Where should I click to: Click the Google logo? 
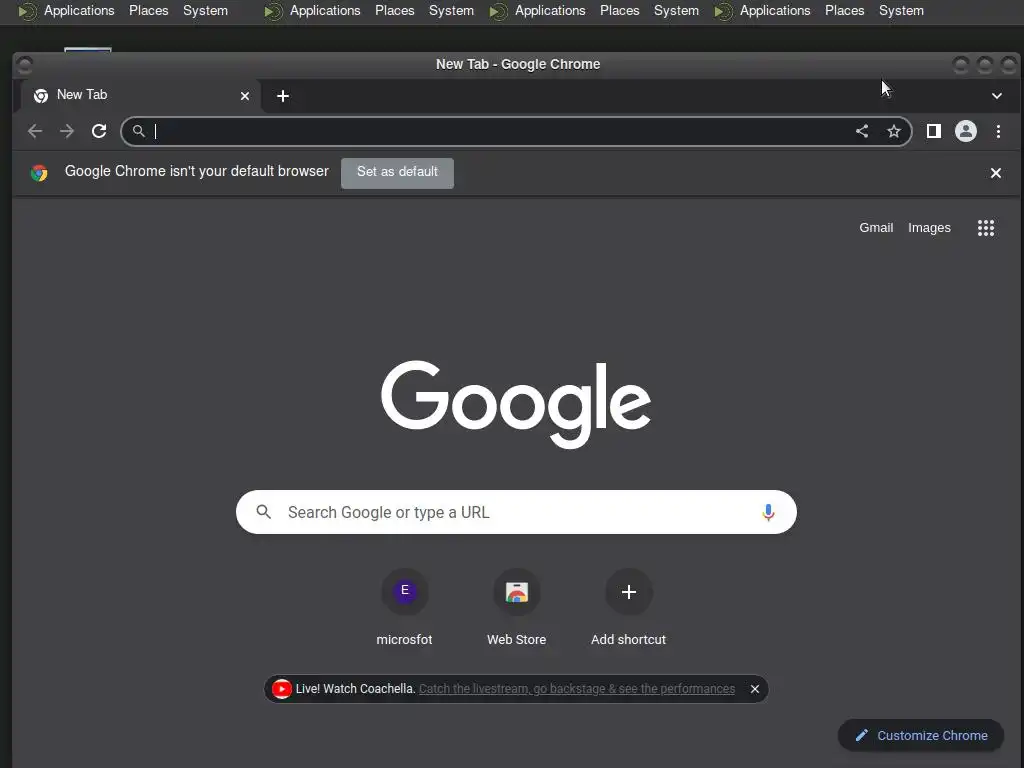point(516,404)
